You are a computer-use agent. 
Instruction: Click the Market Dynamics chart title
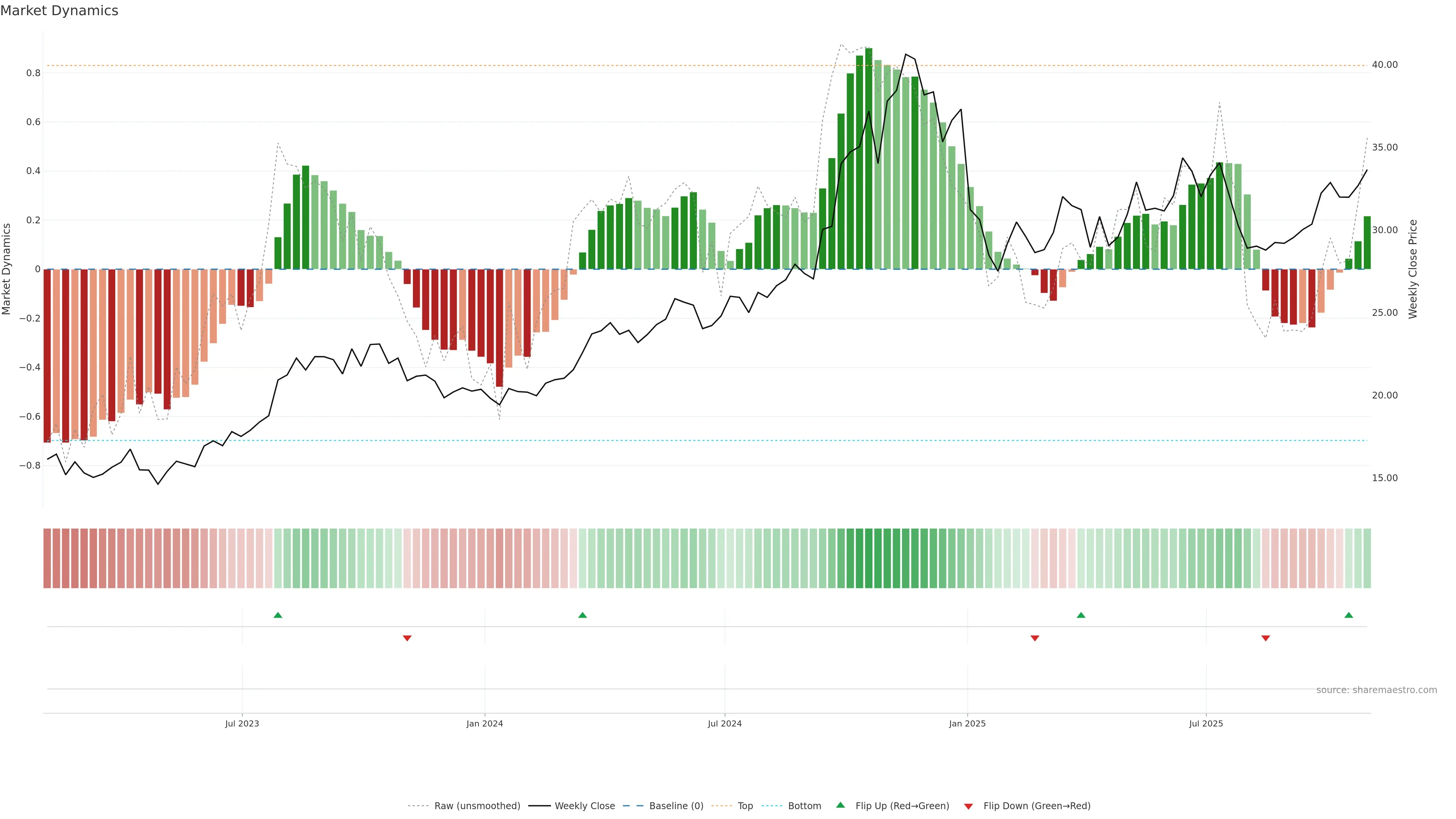[60, 11]
